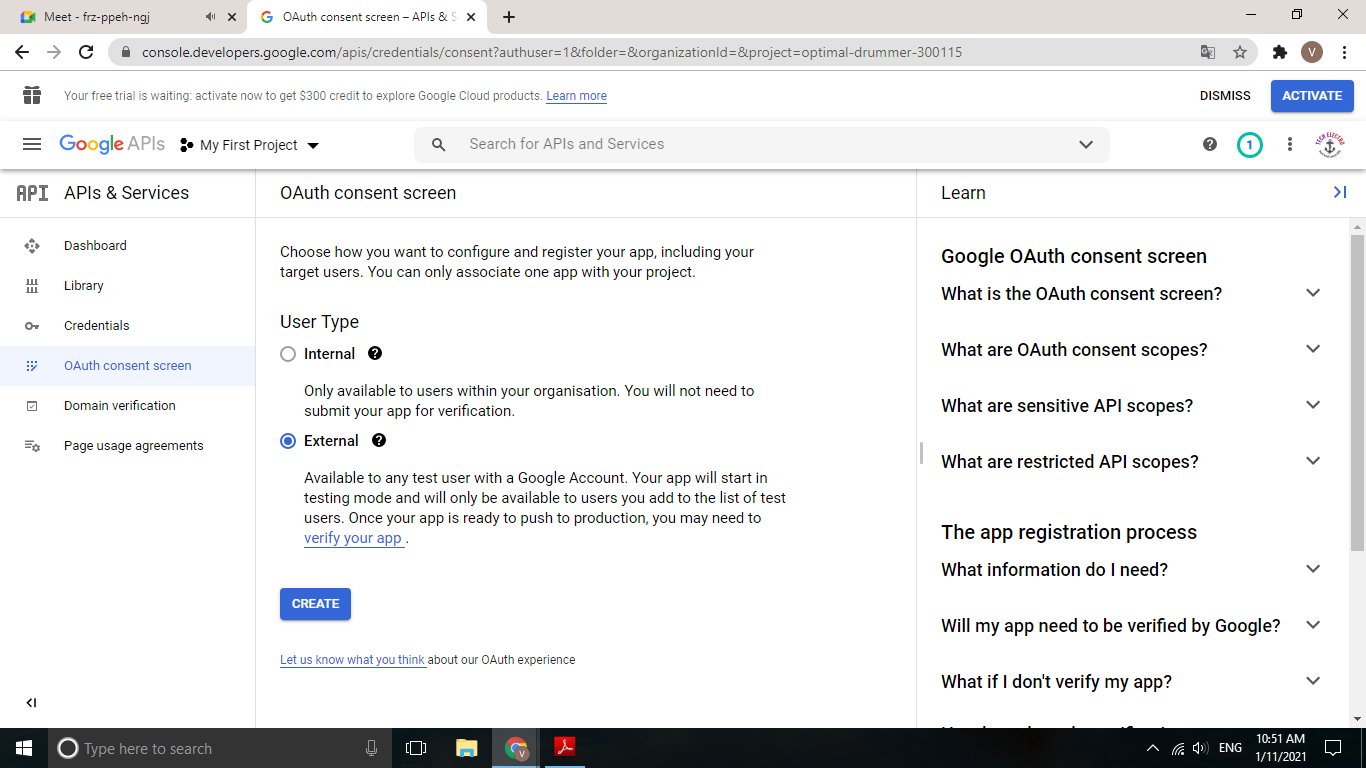Open Dashboard in the sidebar
1366x768 pixels.
(127, 245)
